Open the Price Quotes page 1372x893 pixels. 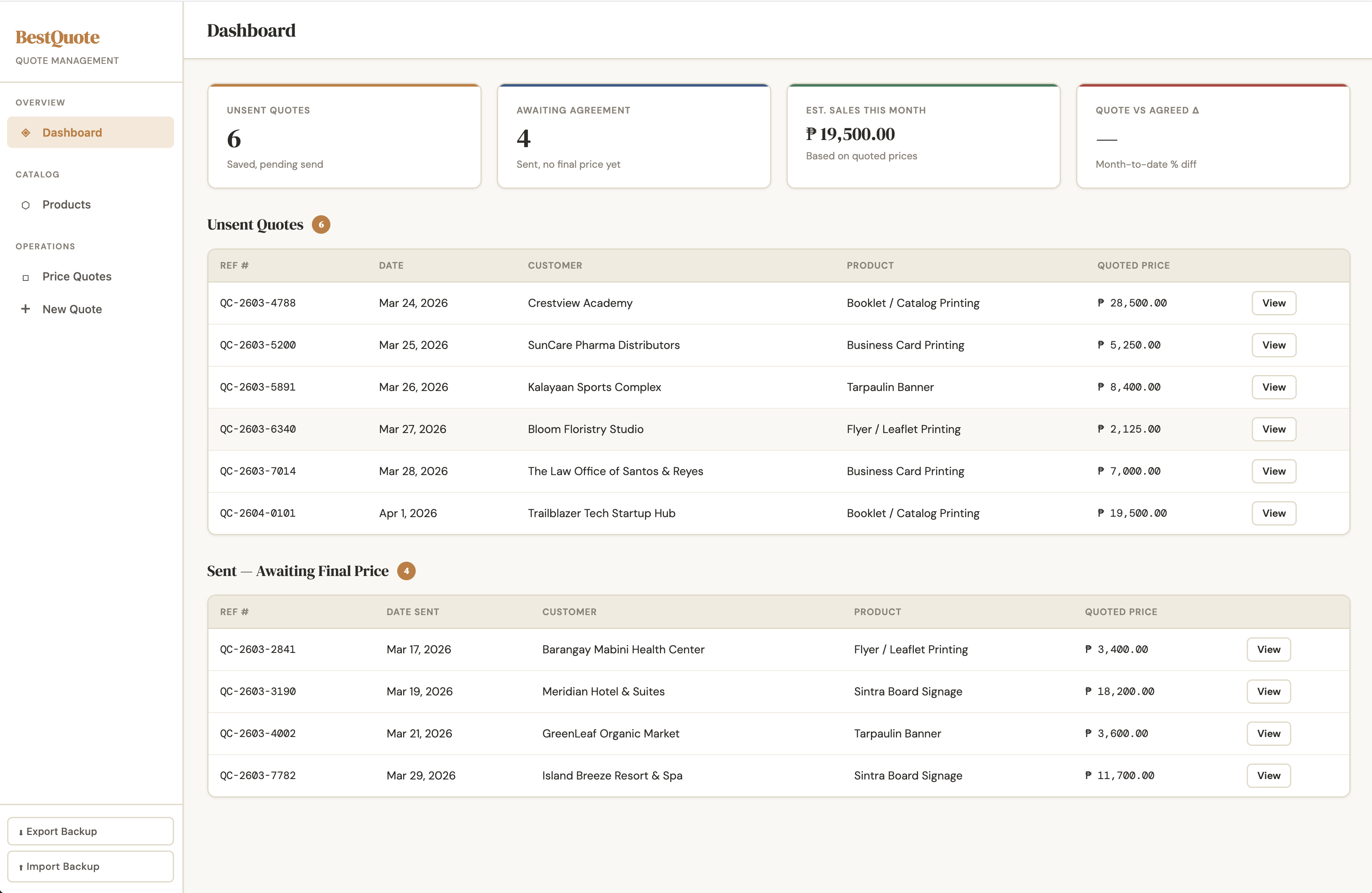[77, 277]
